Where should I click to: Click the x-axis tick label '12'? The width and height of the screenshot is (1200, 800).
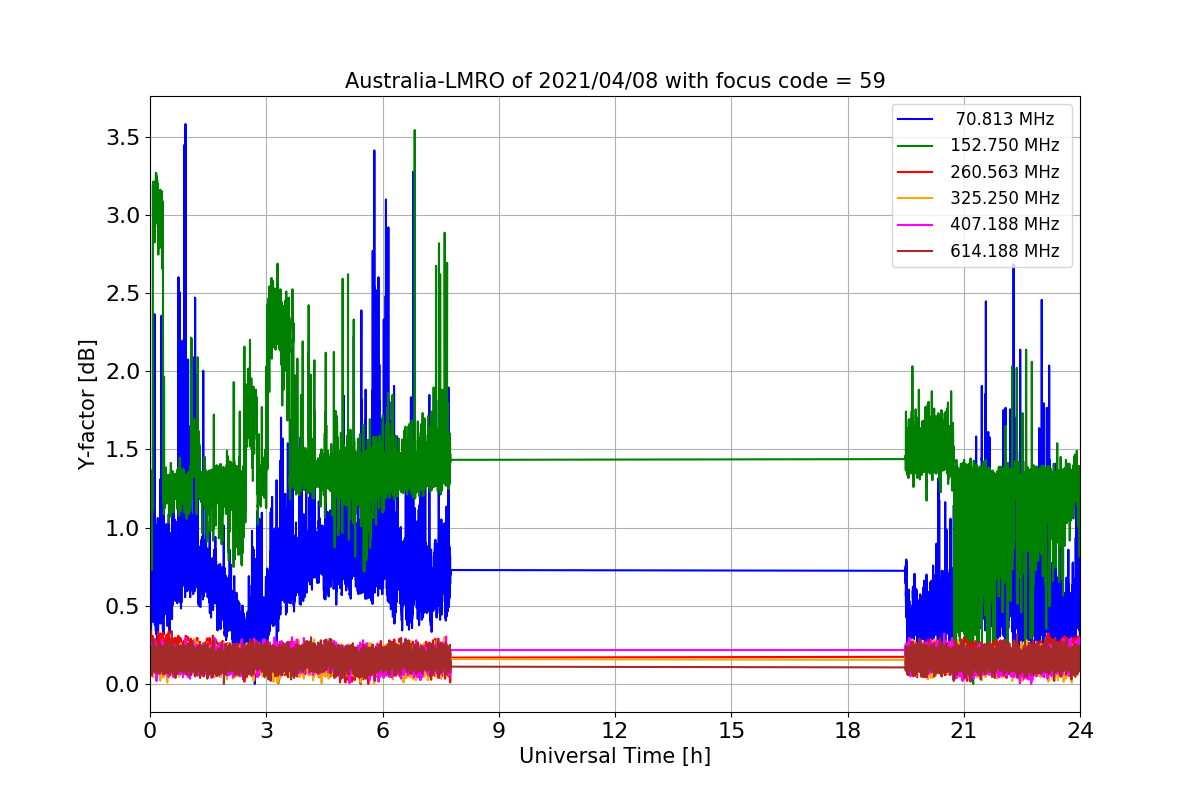point(615,730)
